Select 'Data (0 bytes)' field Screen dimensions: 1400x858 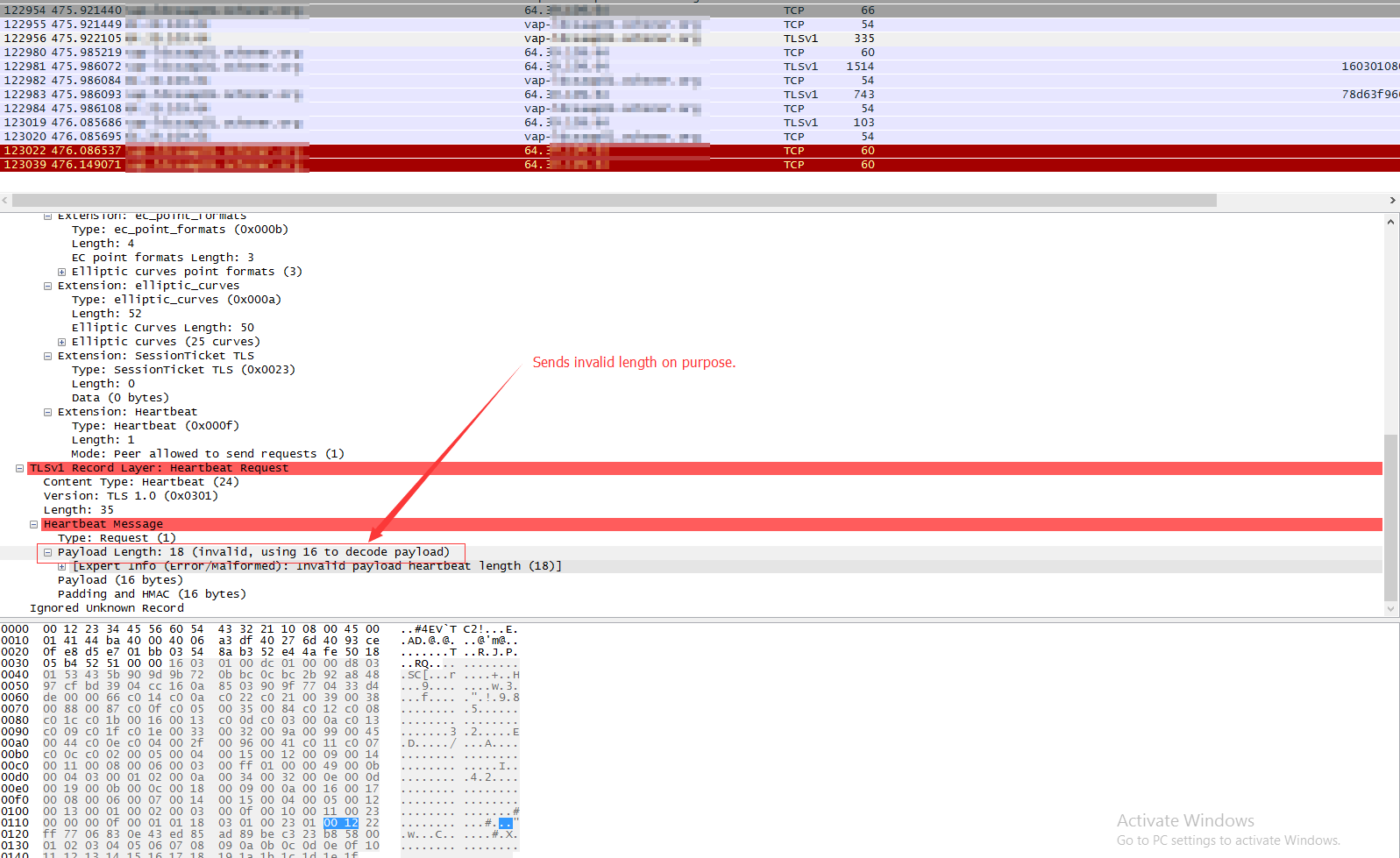(x=120, y=398)
